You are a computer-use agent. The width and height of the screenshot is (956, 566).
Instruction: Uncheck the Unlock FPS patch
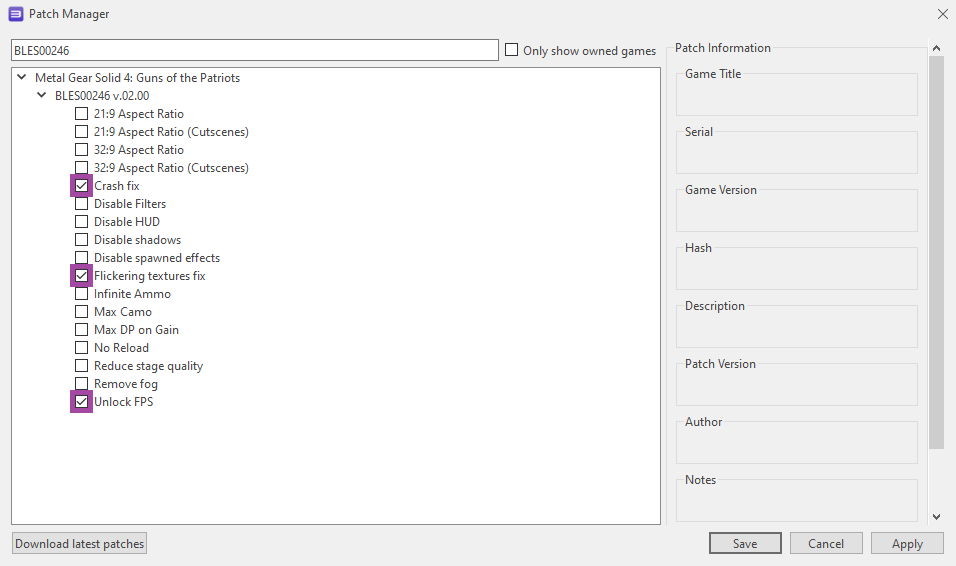tap(82, 402)
